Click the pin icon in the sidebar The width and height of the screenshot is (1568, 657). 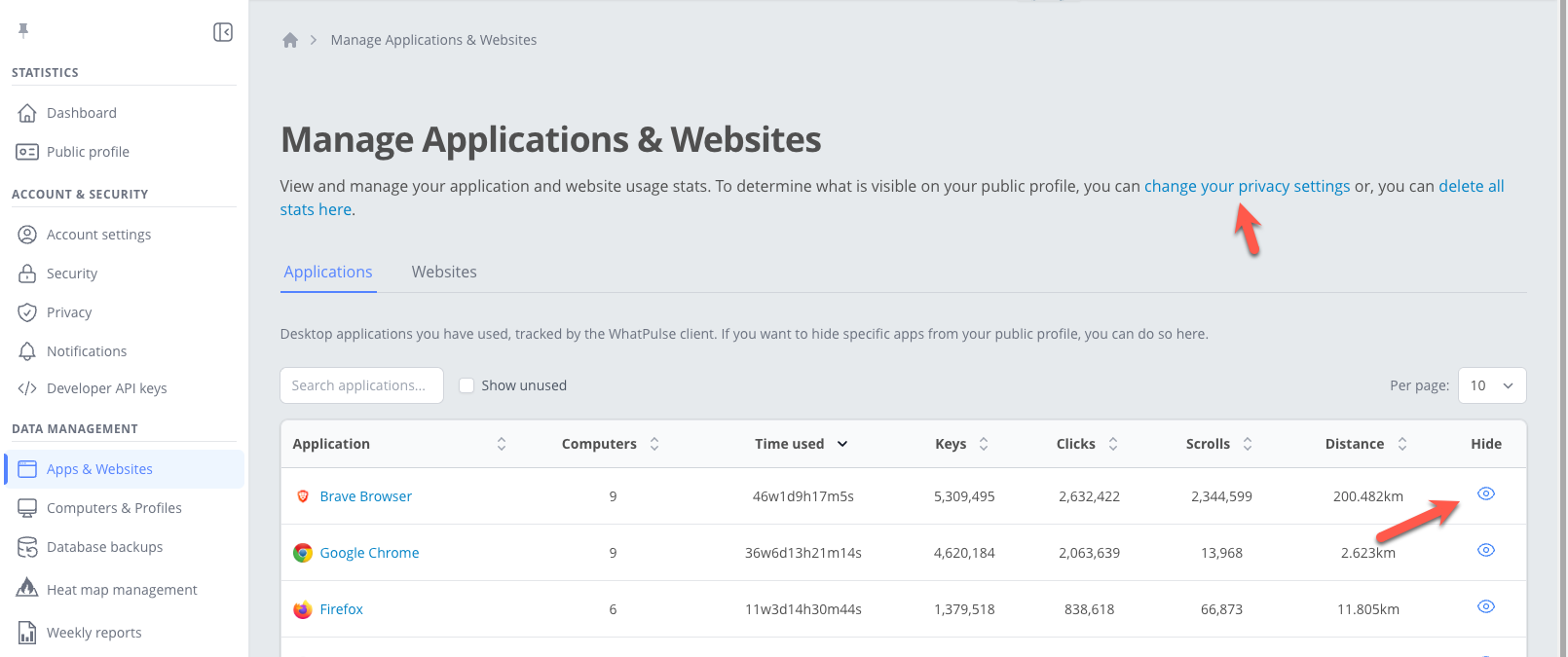pos(23,30)
